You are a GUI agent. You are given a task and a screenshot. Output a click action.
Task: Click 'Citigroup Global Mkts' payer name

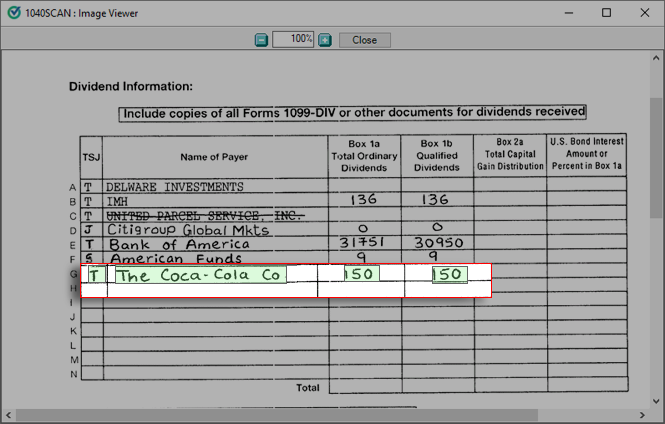(188, 230)
